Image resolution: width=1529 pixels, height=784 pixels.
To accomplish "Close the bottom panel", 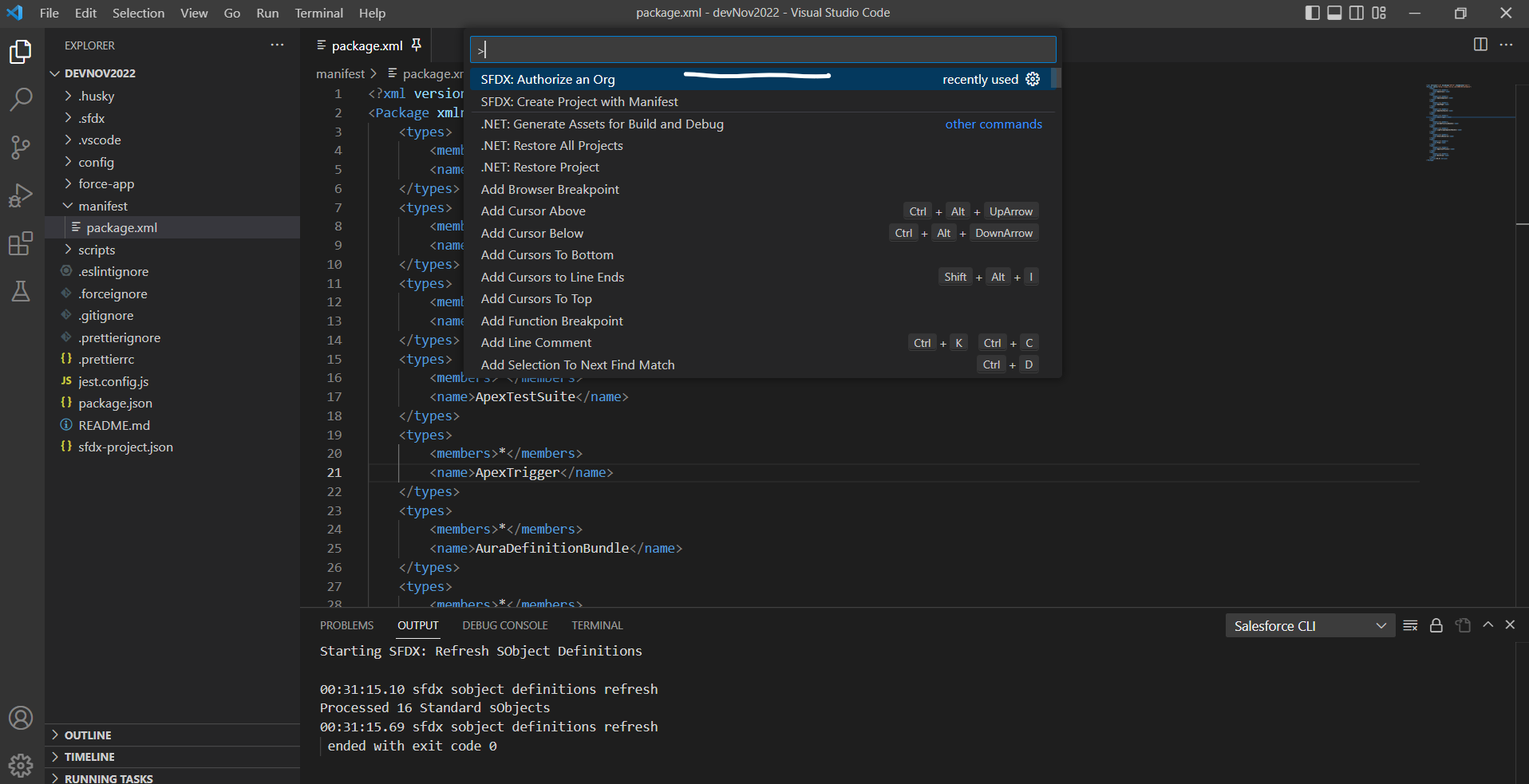I will (x=1510, y=624).
